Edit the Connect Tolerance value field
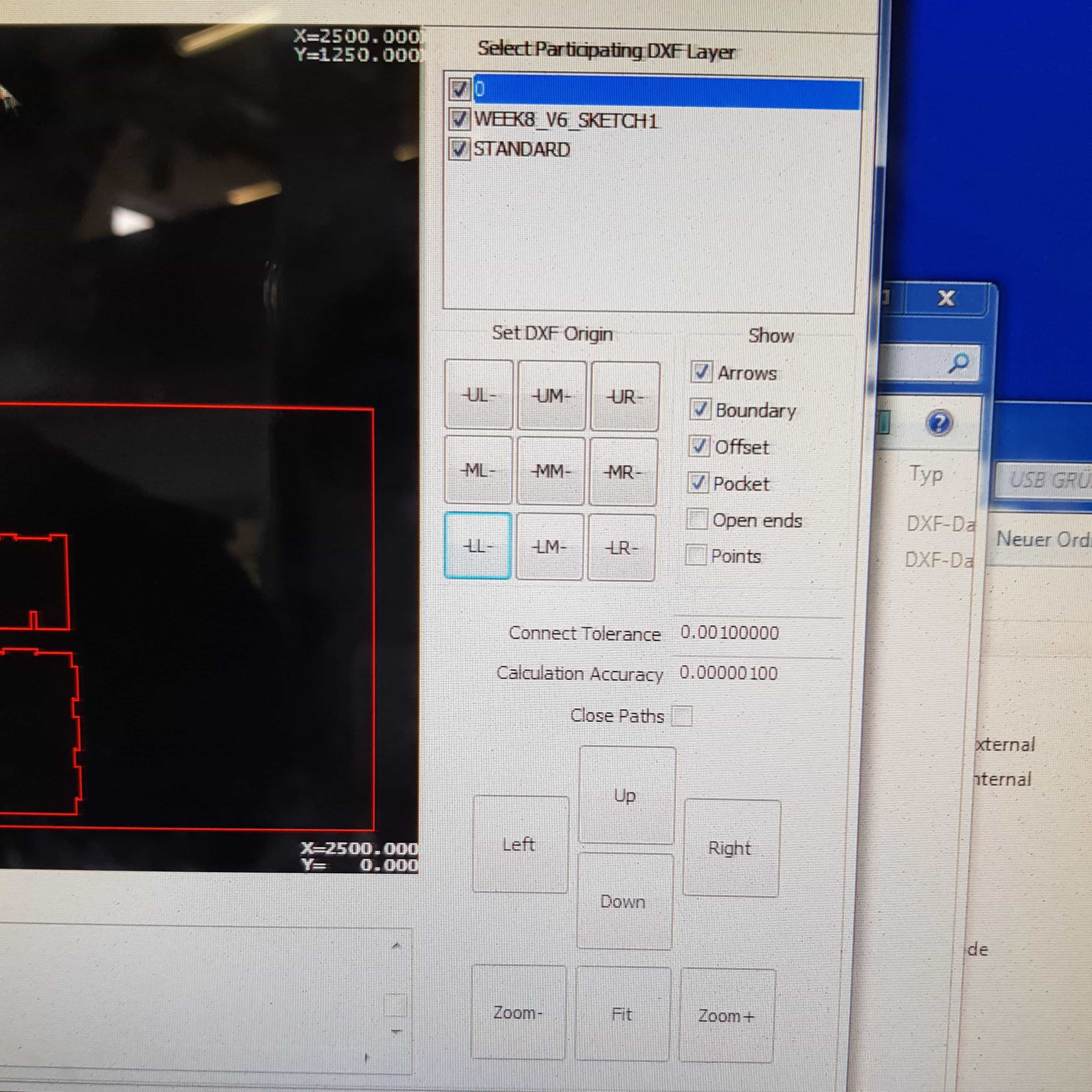1092x1092 pixels. (729, 632)
